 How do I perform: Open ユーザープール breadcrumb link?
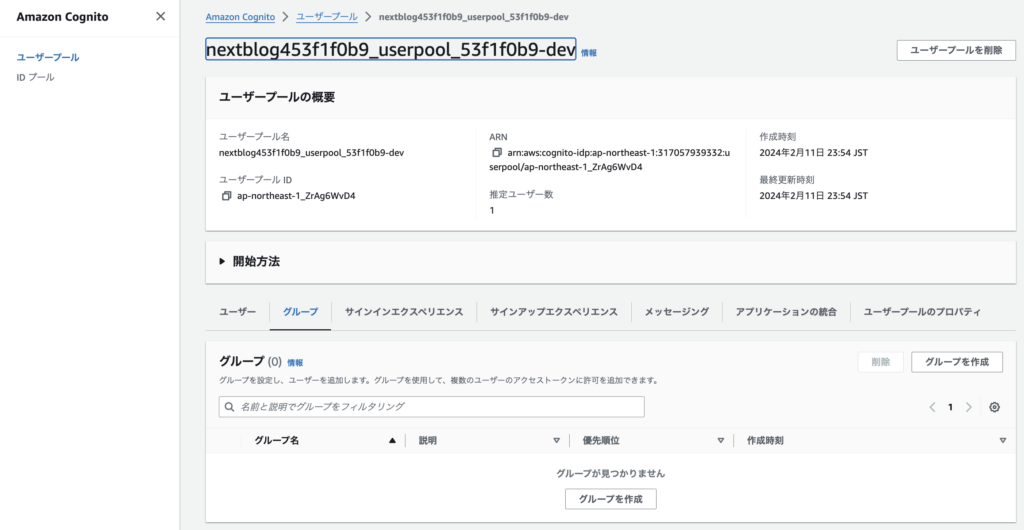coord(327,17)
